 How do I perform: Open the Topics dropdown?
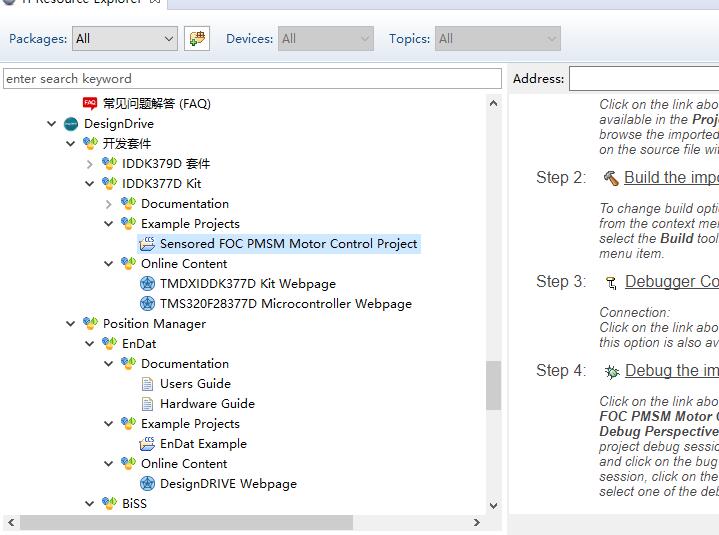[497, 39]
